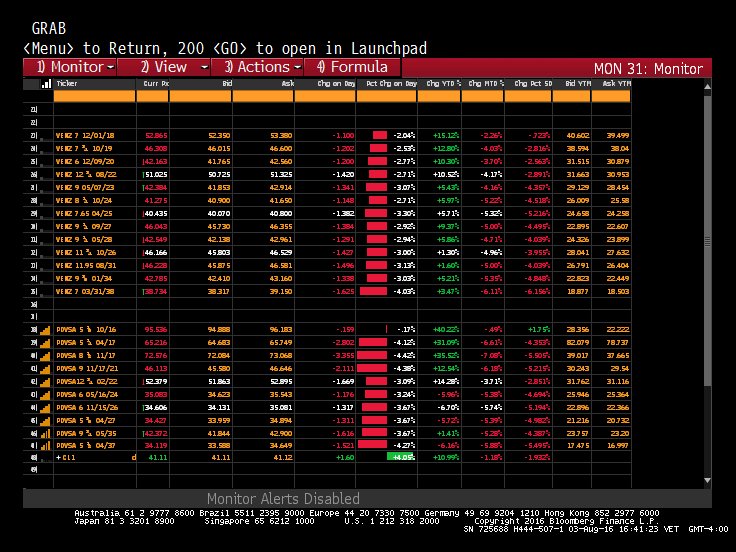736x552 pixels.
Task: Select ticker PDVSA 6 11/15/26
Action: coord(87,408)
